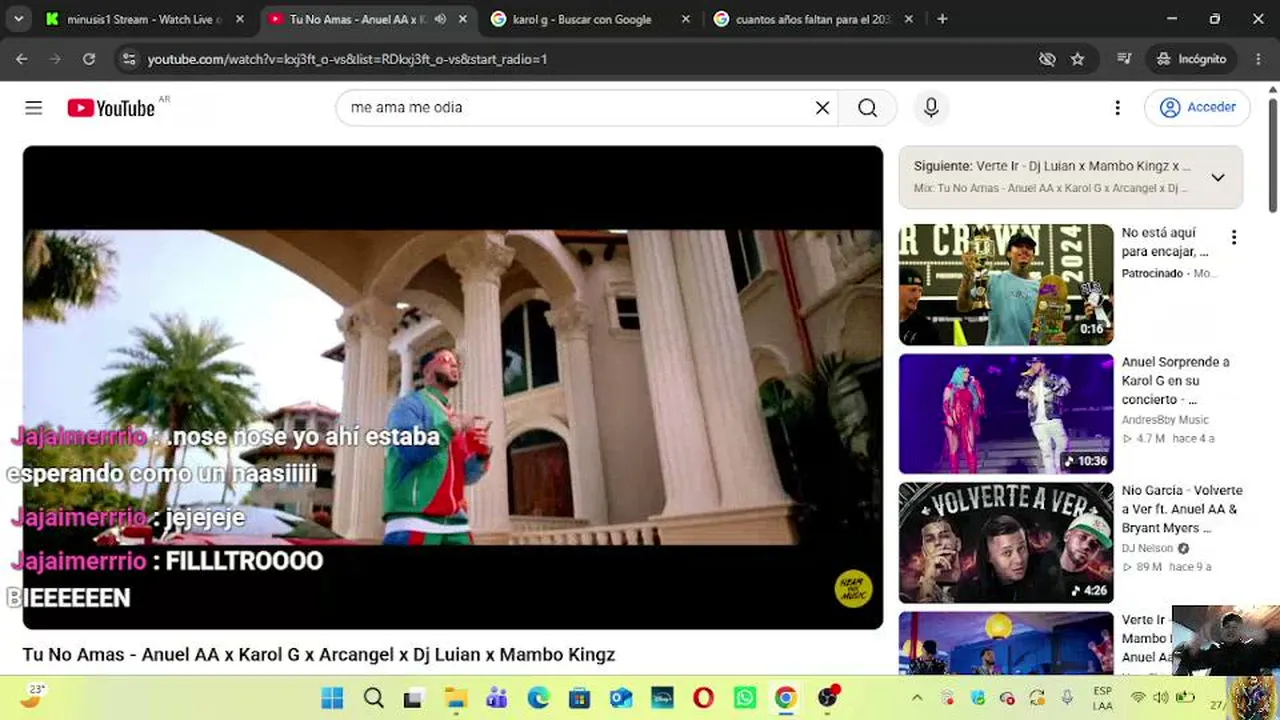Screen dimensions: 1280x720
Task: Open the Chrome three-dot menu
Action: coord(1259,59)
